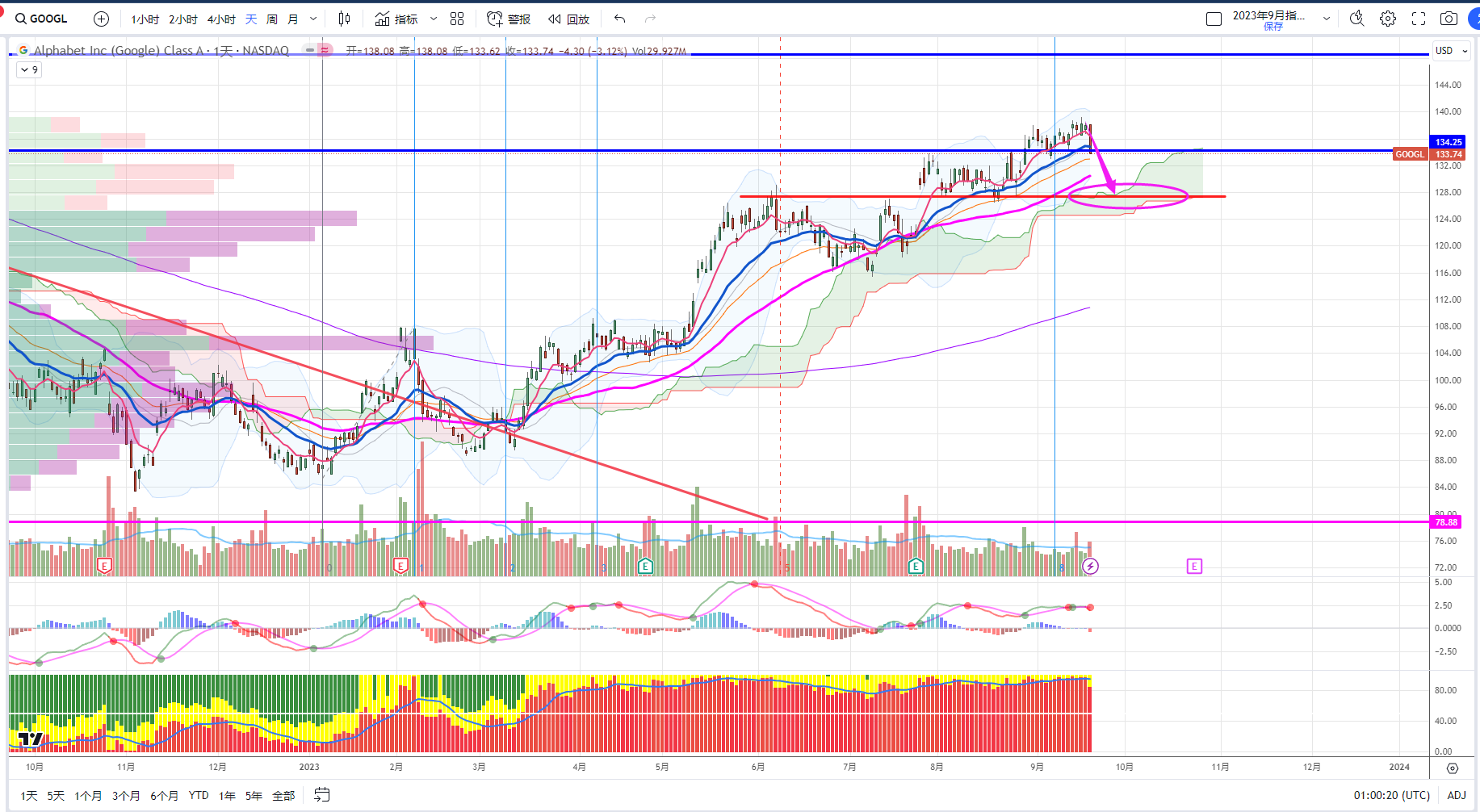
Task: Toggle the dash button in legend pill
Action: (310, 50)
